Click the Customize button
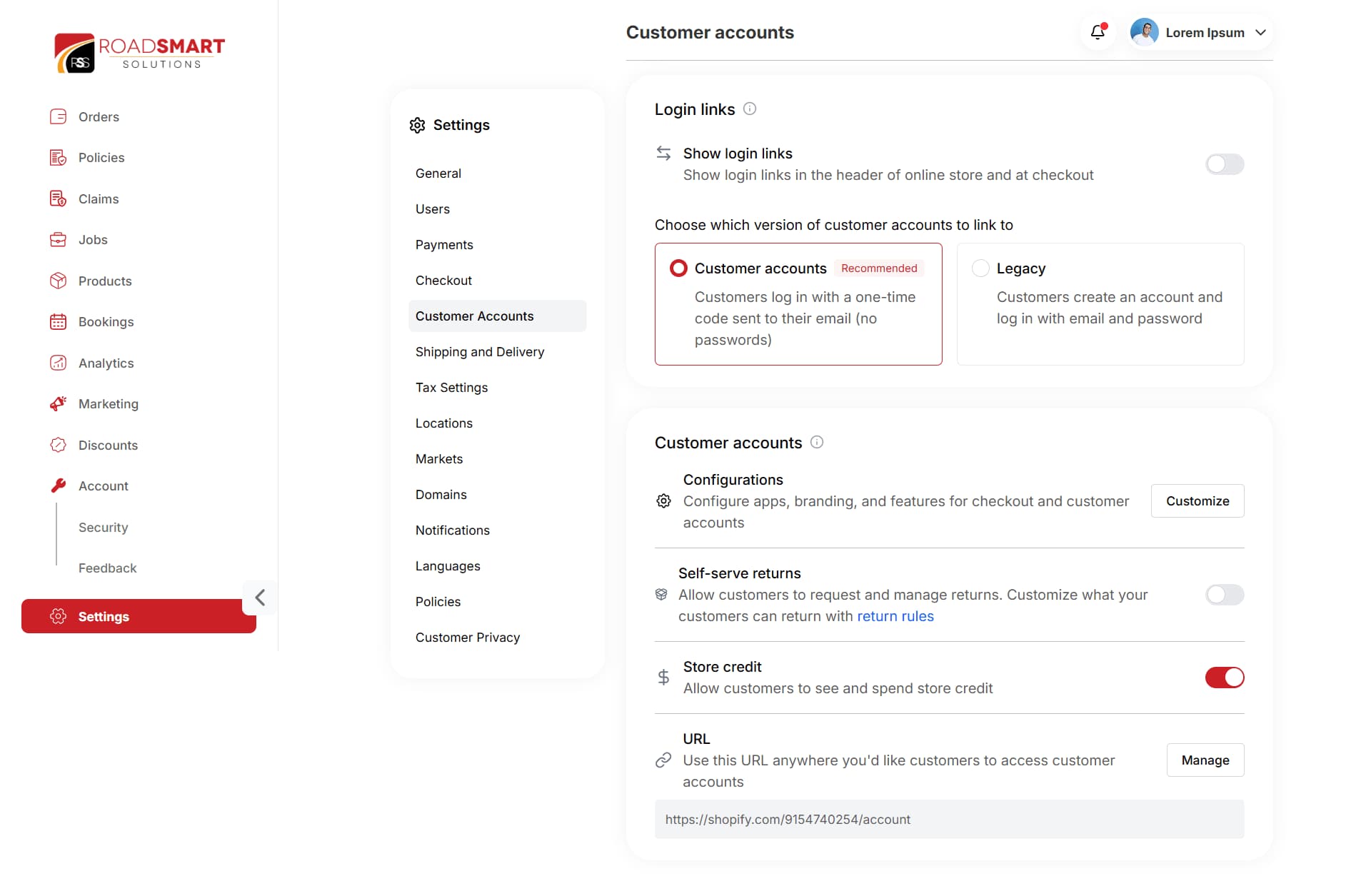Screen dimensions: 1371x896 click(x=1197, y=501)
